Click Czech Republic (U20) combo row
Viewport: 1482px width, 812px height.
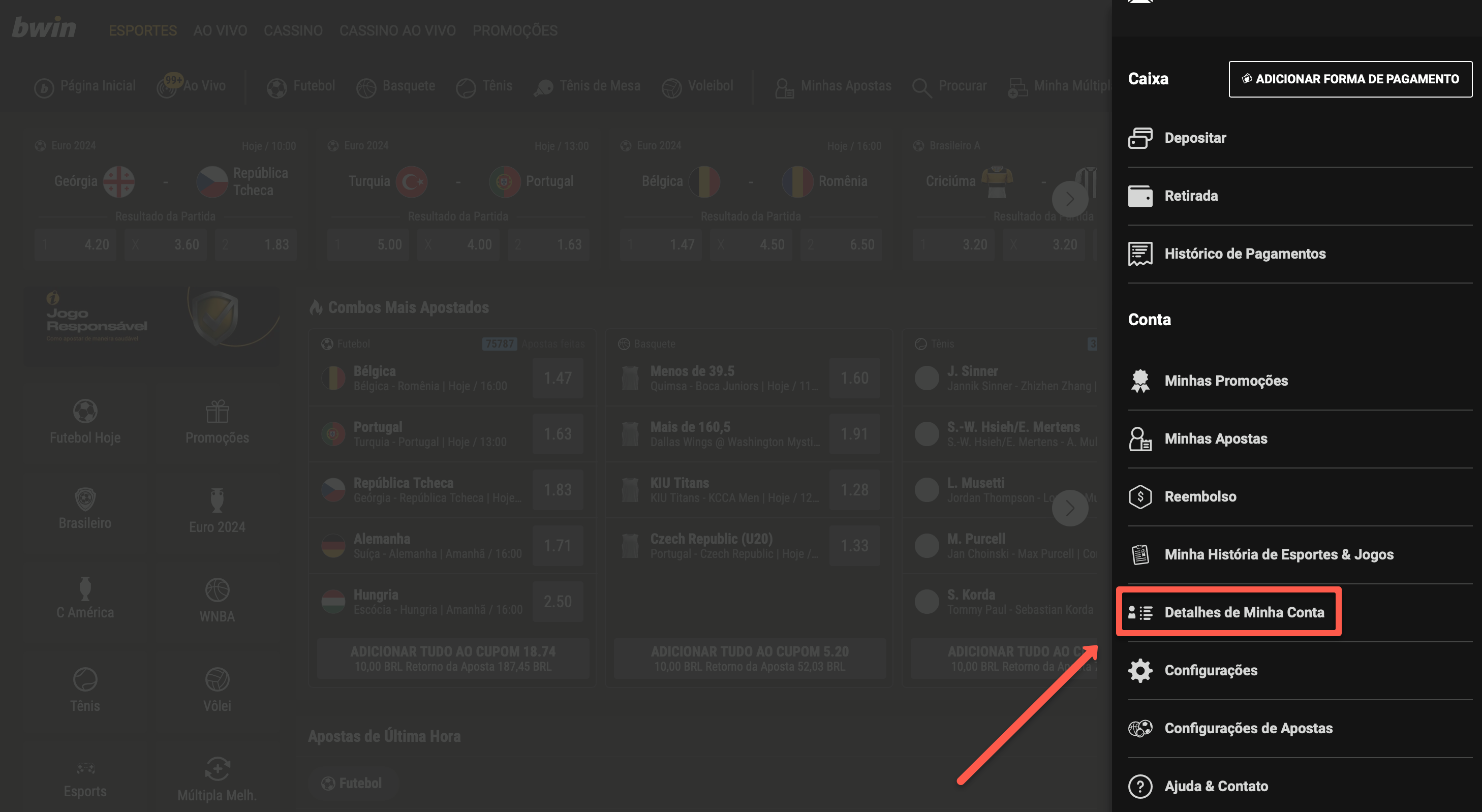point(749,545)
